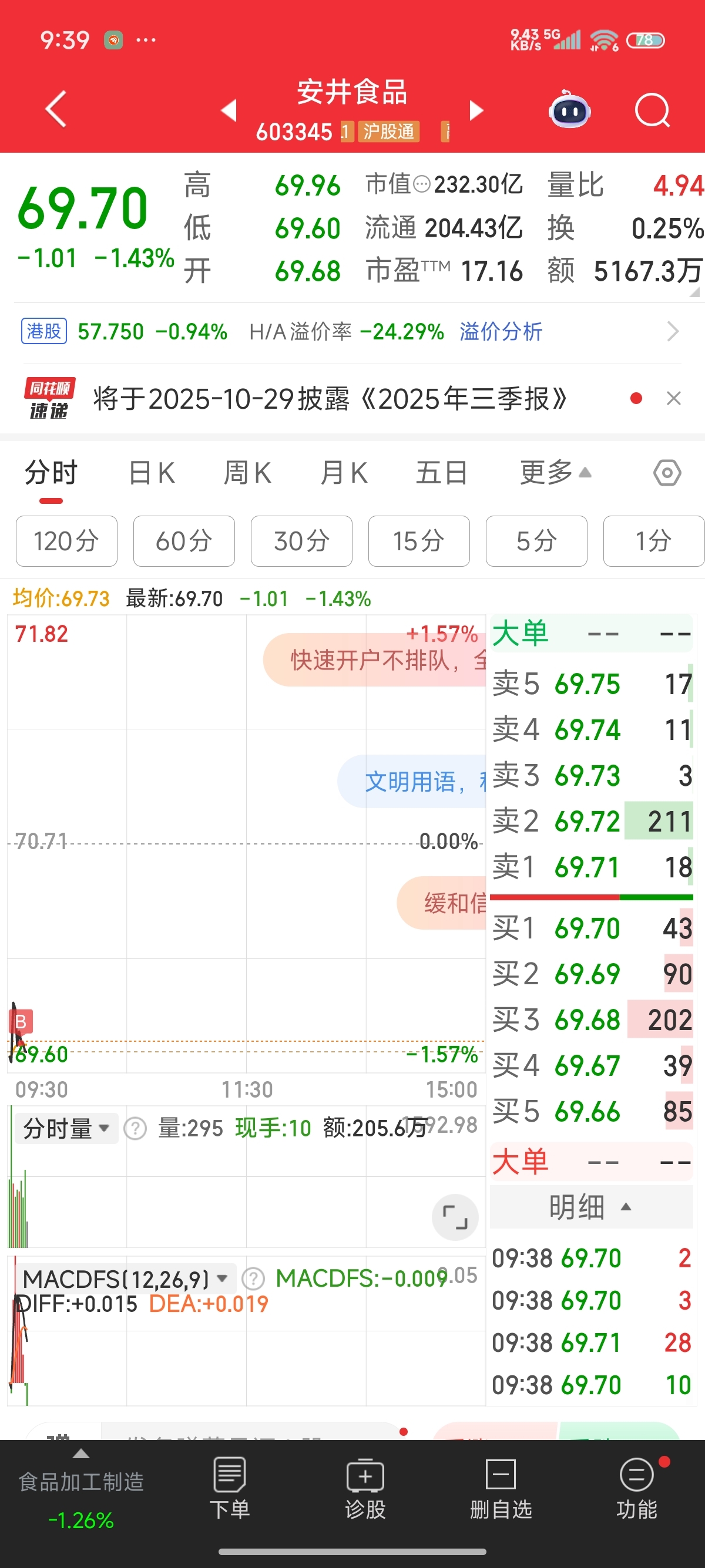
Task: Switch to previous stock with left triangle
Action: pyautogui.click(x=229, y=110)
